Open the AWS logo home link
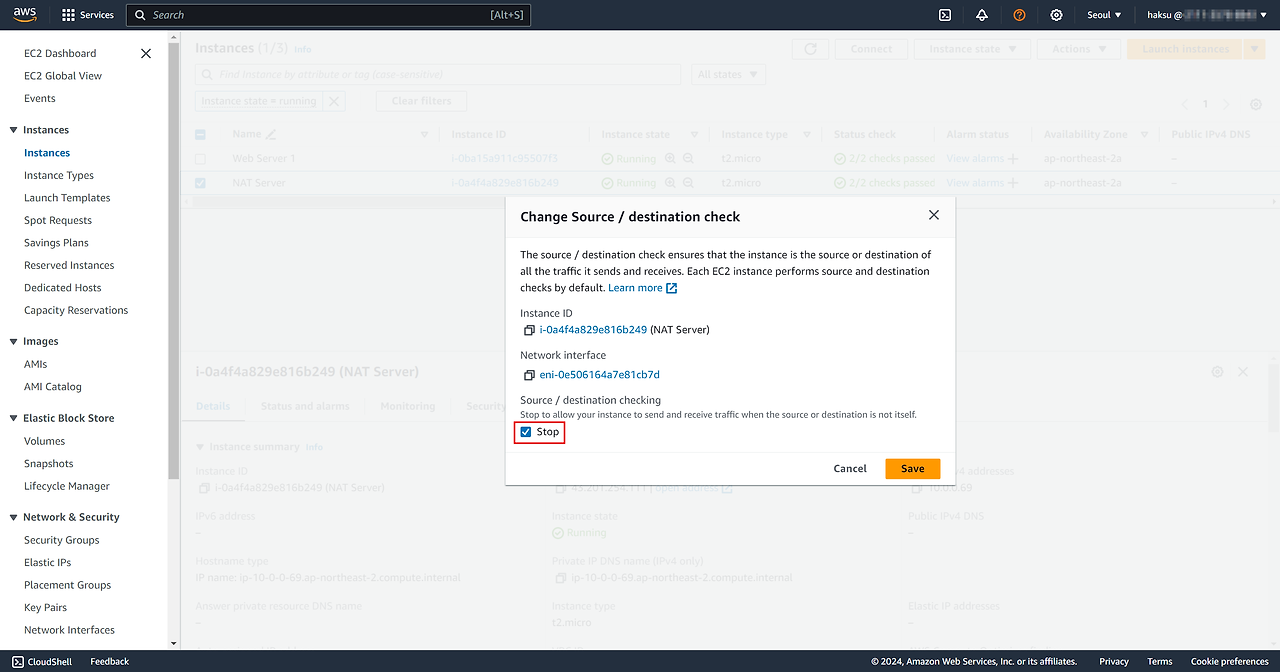This screenshot has height=672, width=1280. coord(25,14)
